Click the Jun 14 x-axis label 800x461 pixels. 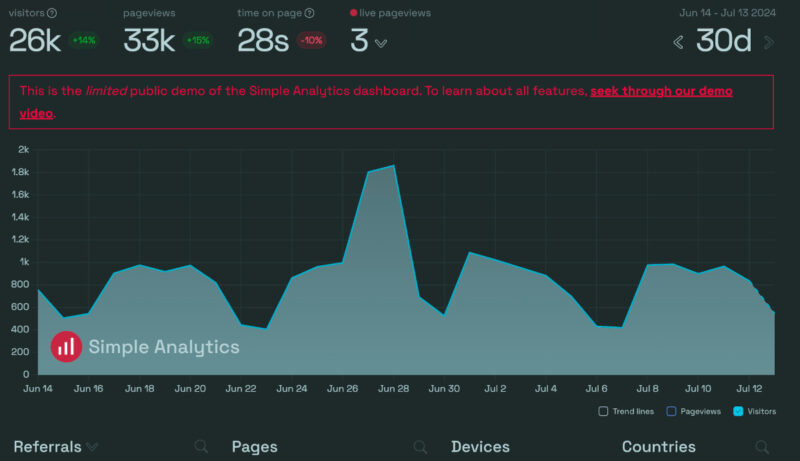[x=38, y=389]
